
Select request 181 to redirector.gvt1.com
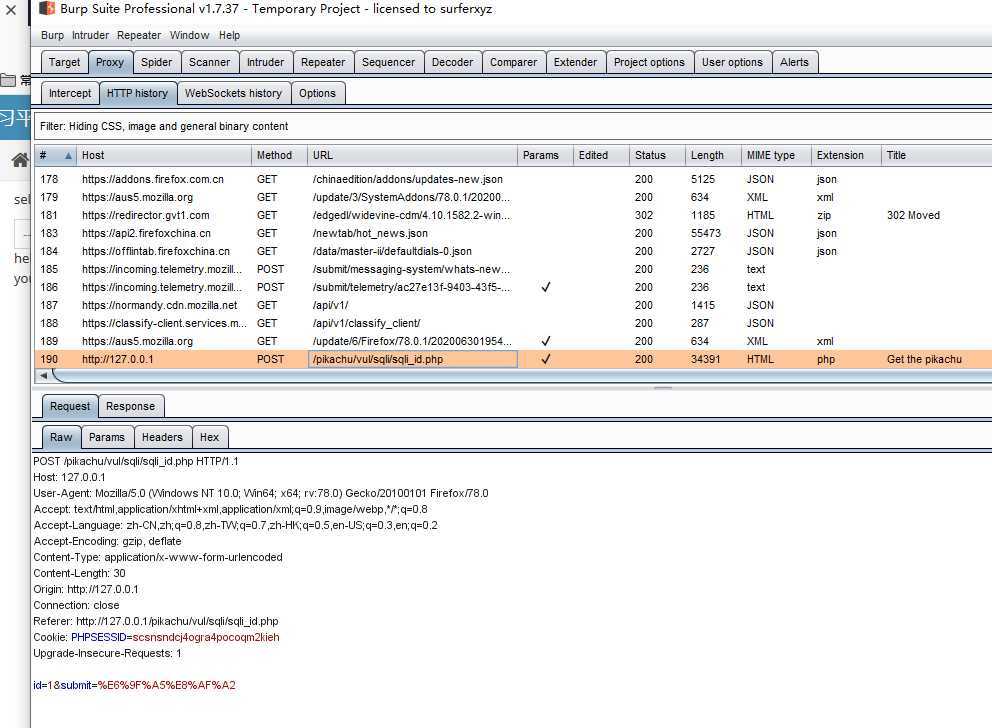pyautogui.click(x=512, y=216)
